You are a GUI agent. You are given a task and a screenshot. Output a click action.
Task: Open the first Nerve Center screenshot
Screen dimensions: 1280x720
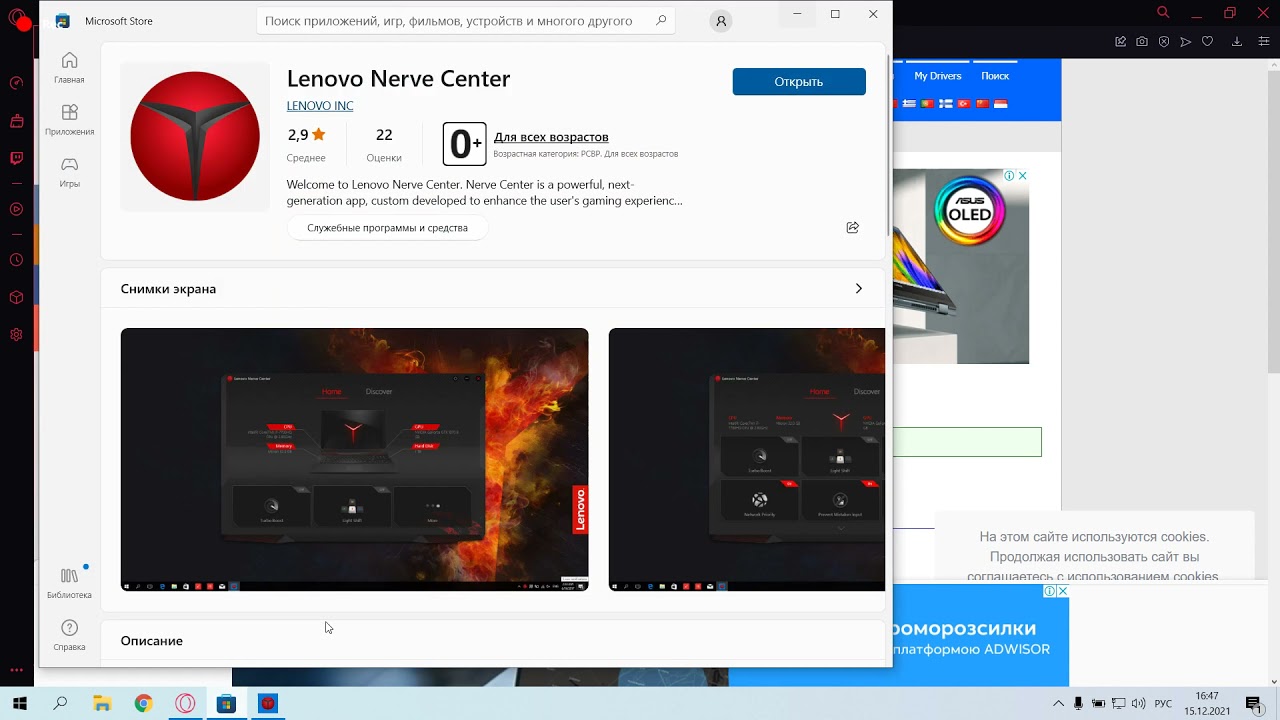(x=355, y=460)
